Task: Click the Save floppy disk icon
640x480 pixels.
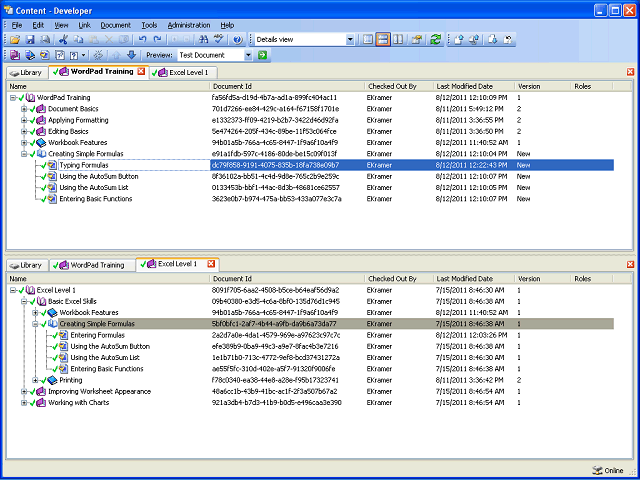Action: coord(30,40)
